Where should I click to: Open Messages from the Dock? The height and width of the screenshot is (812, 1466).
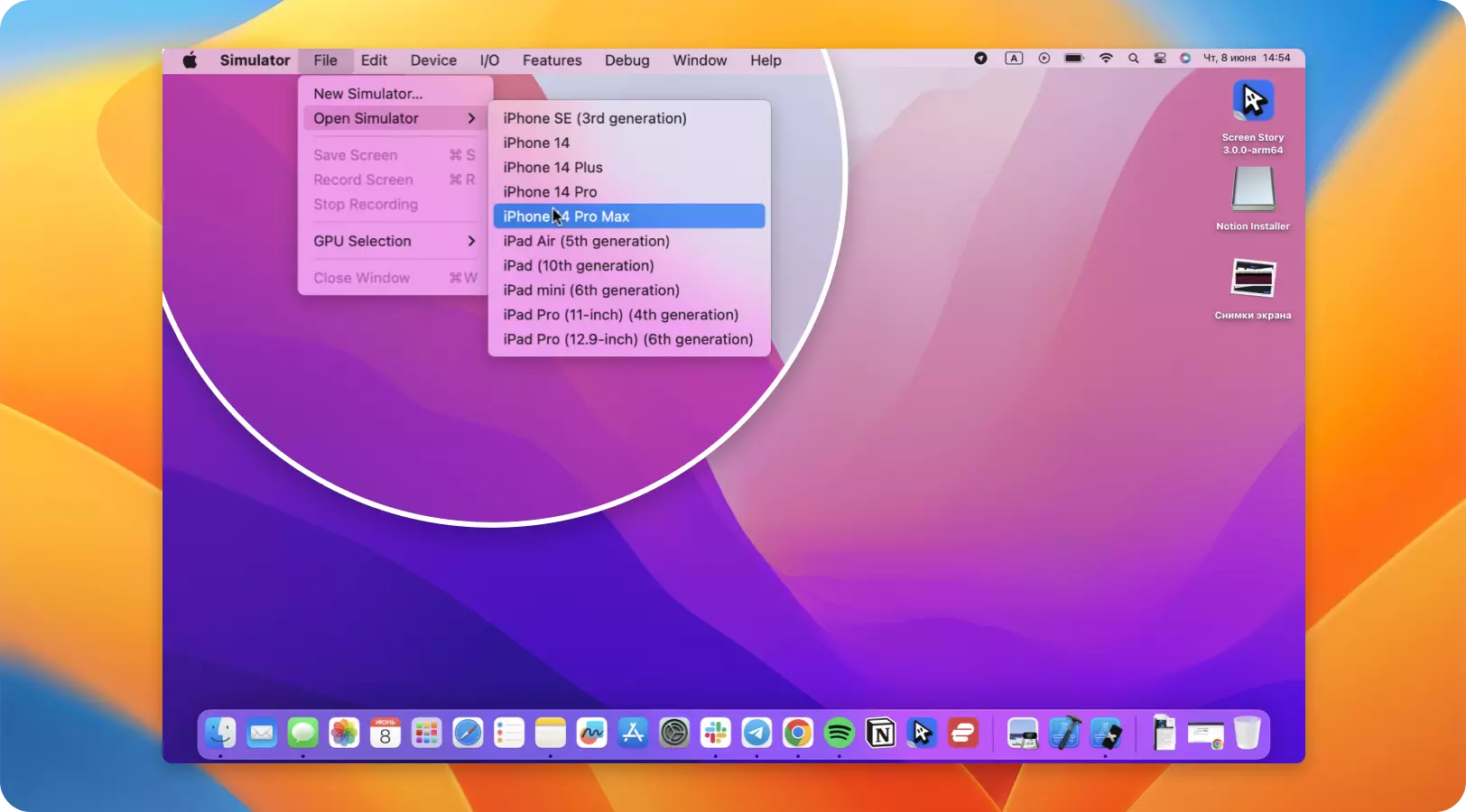pos(302,733)
